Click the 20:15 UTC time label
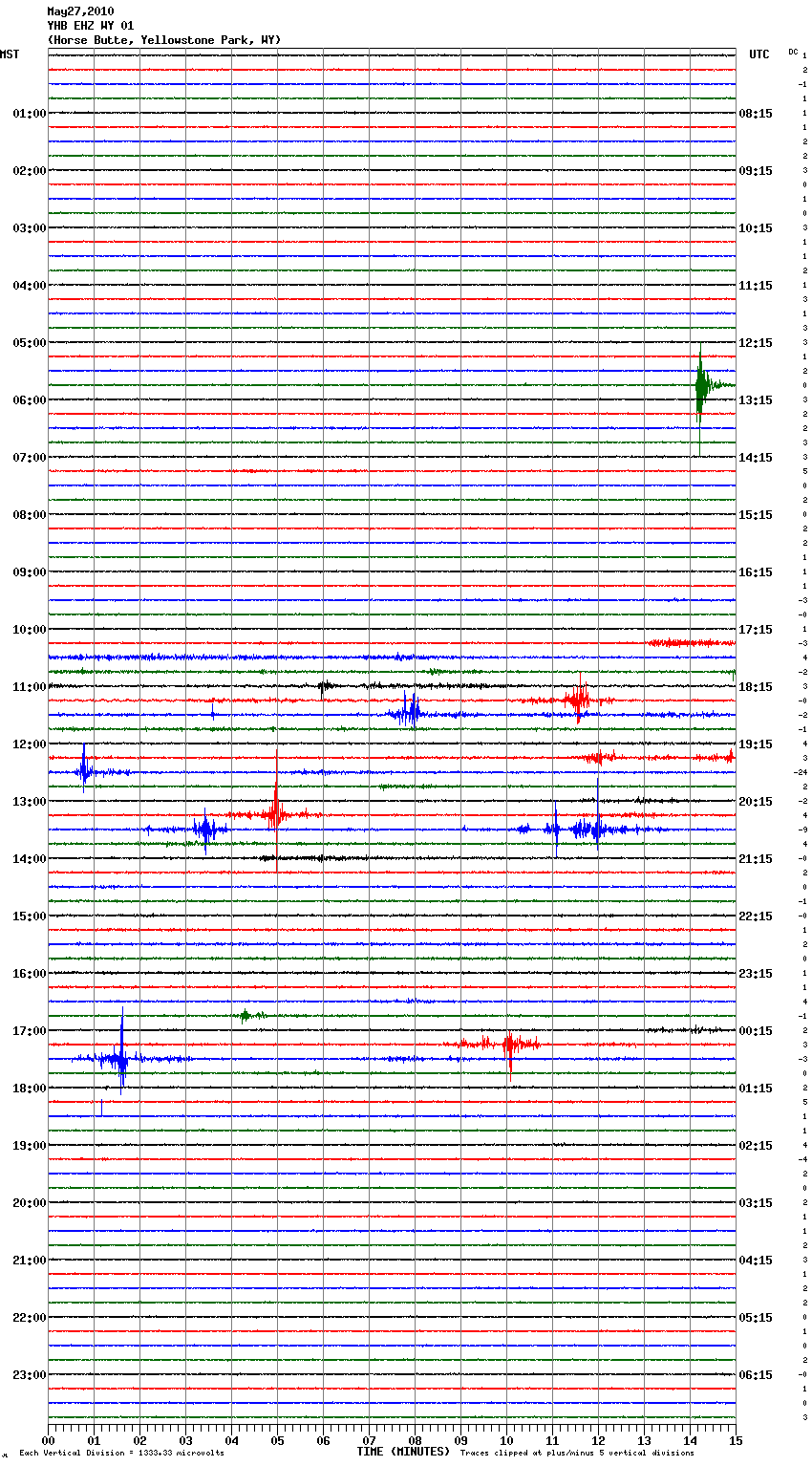 point(756,802)
